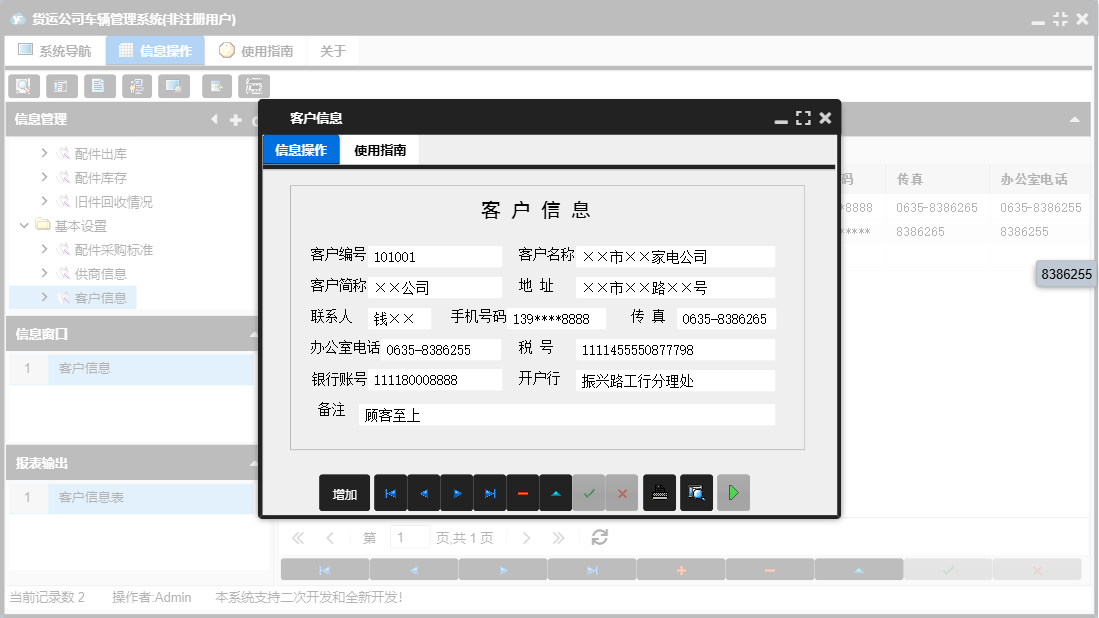Click the green run arrow in the dialog

click(733, 492)
